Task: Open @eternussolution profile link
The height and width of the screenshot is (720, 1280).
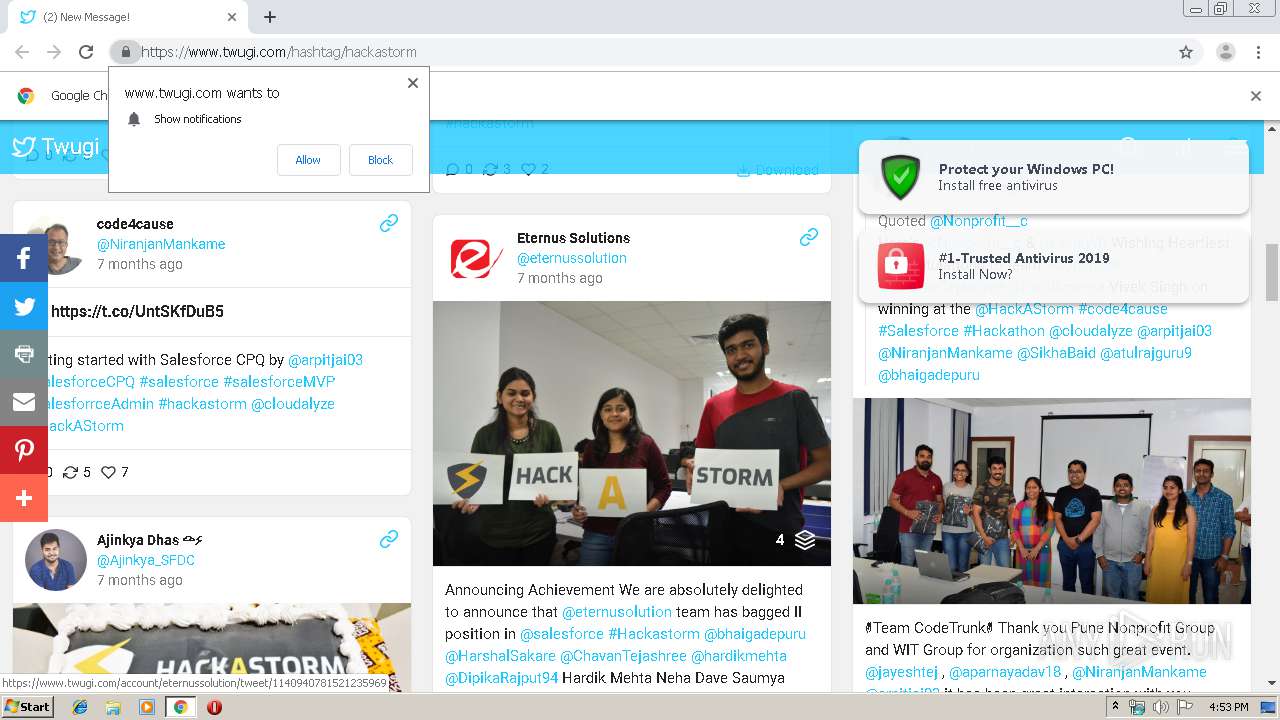Action: [572, 258]
